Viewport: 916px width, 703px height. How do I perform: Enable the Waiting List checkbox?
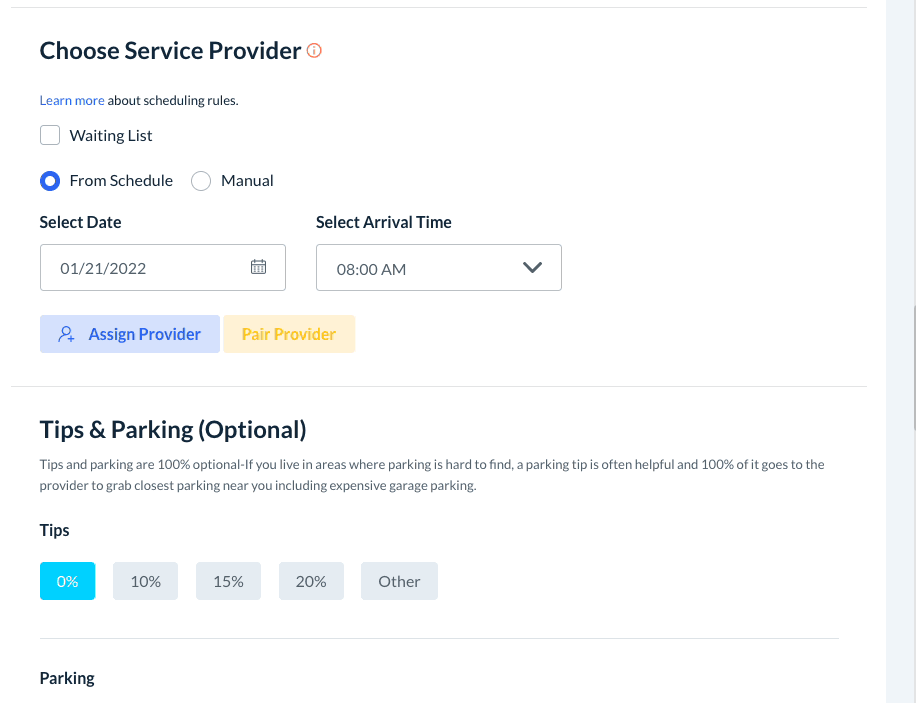click(x=50, y=135)
